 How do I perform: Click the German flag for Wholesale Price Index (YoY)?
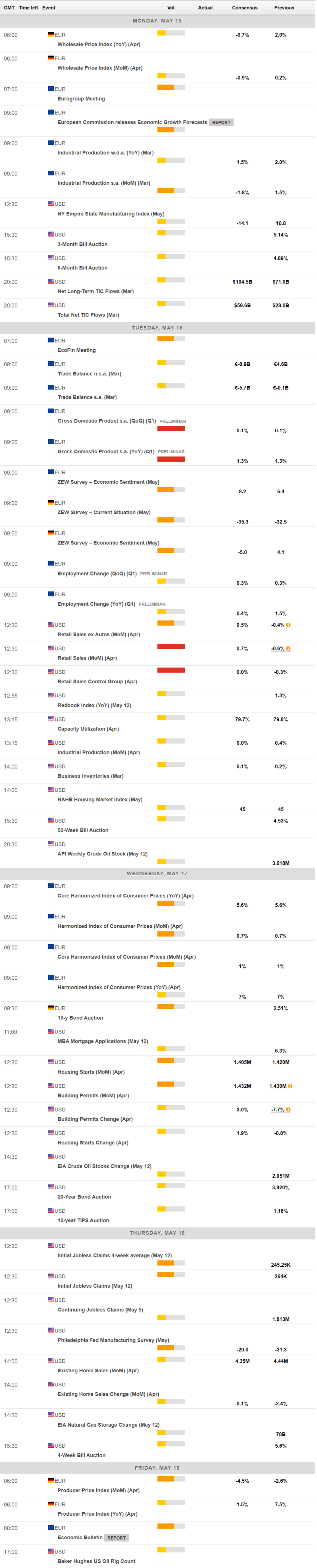click(x=51, y=35)
